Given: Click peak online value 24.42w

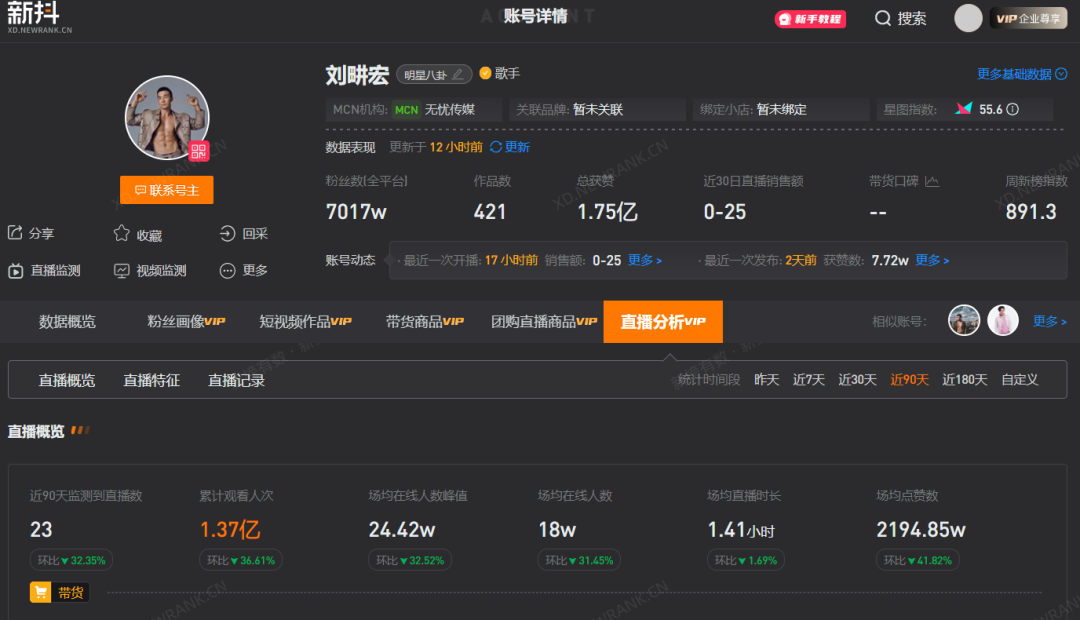Looking at the screenshot, I should click(x=402, y=530).
